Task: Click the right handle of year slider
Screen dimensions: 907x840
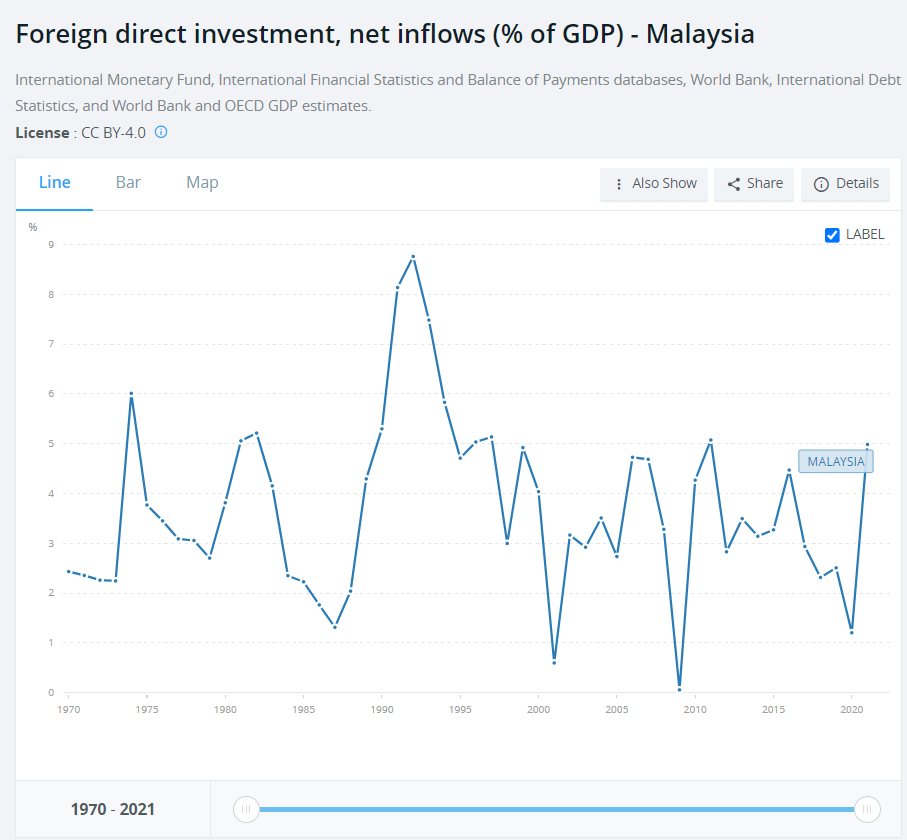Action: click(867, 809)
